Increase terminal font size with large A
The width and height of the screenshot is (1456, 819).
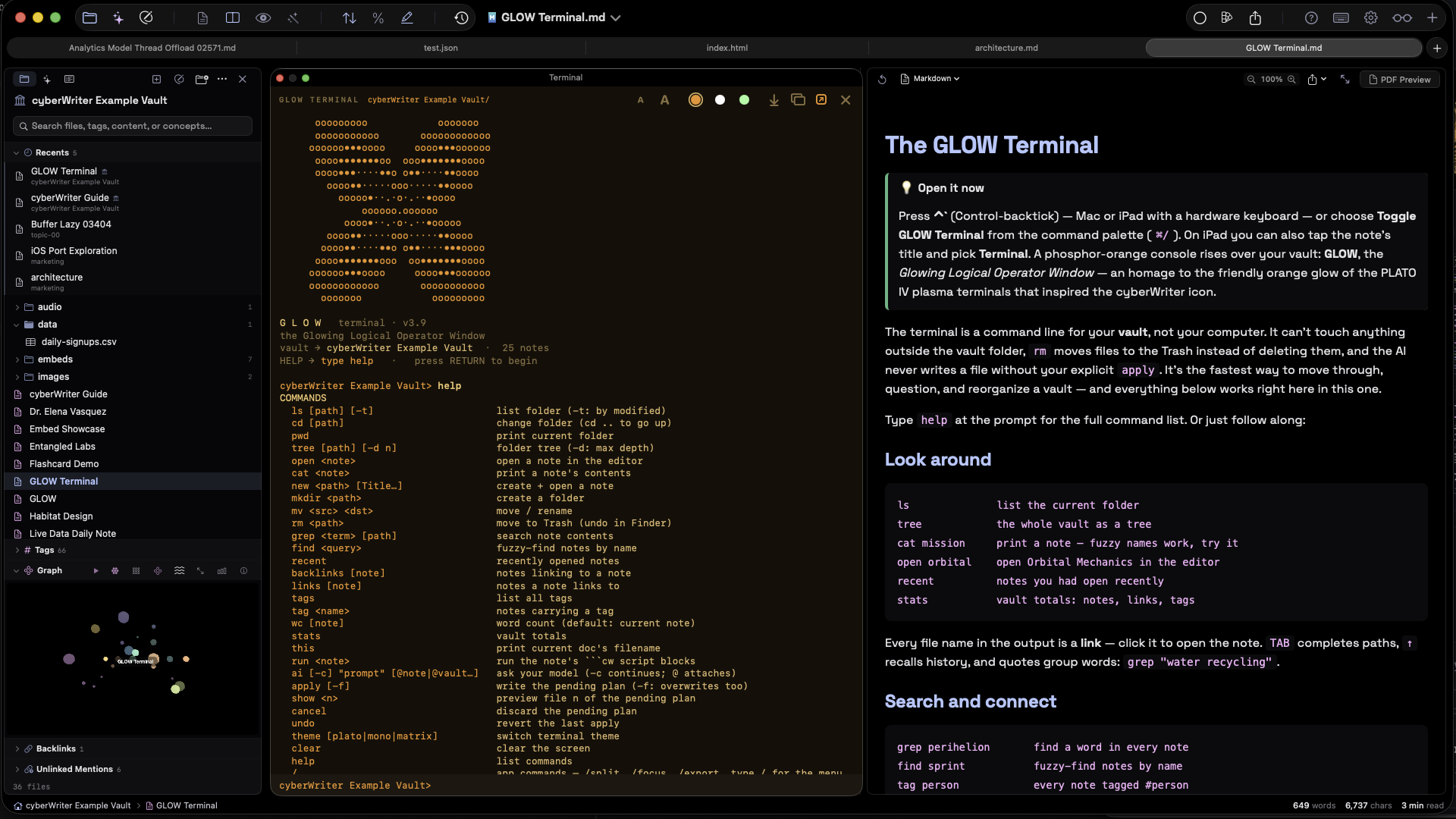[x=664, y=100]
